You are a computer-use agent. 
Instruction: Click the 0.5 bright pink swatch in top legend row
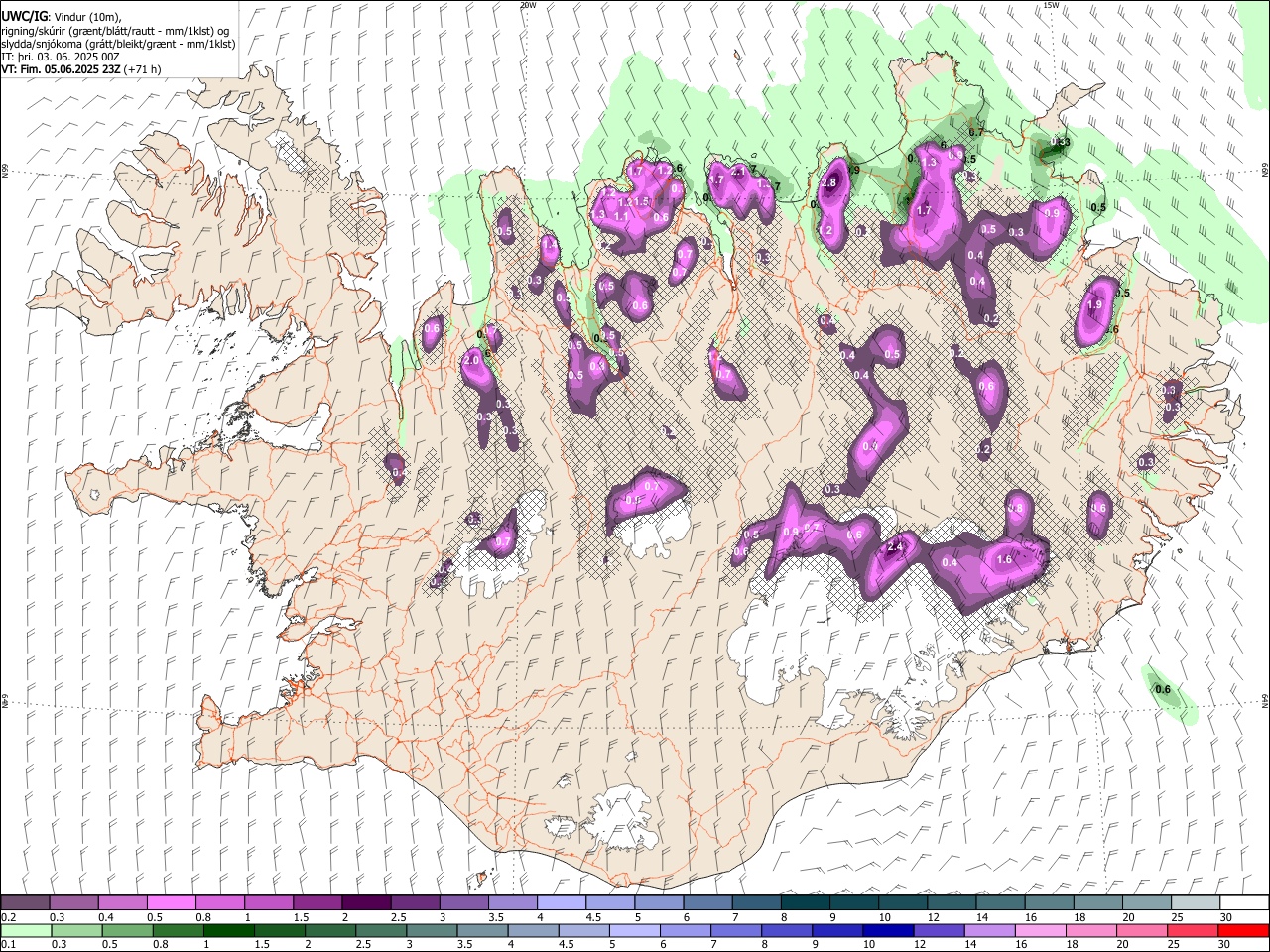172,902
